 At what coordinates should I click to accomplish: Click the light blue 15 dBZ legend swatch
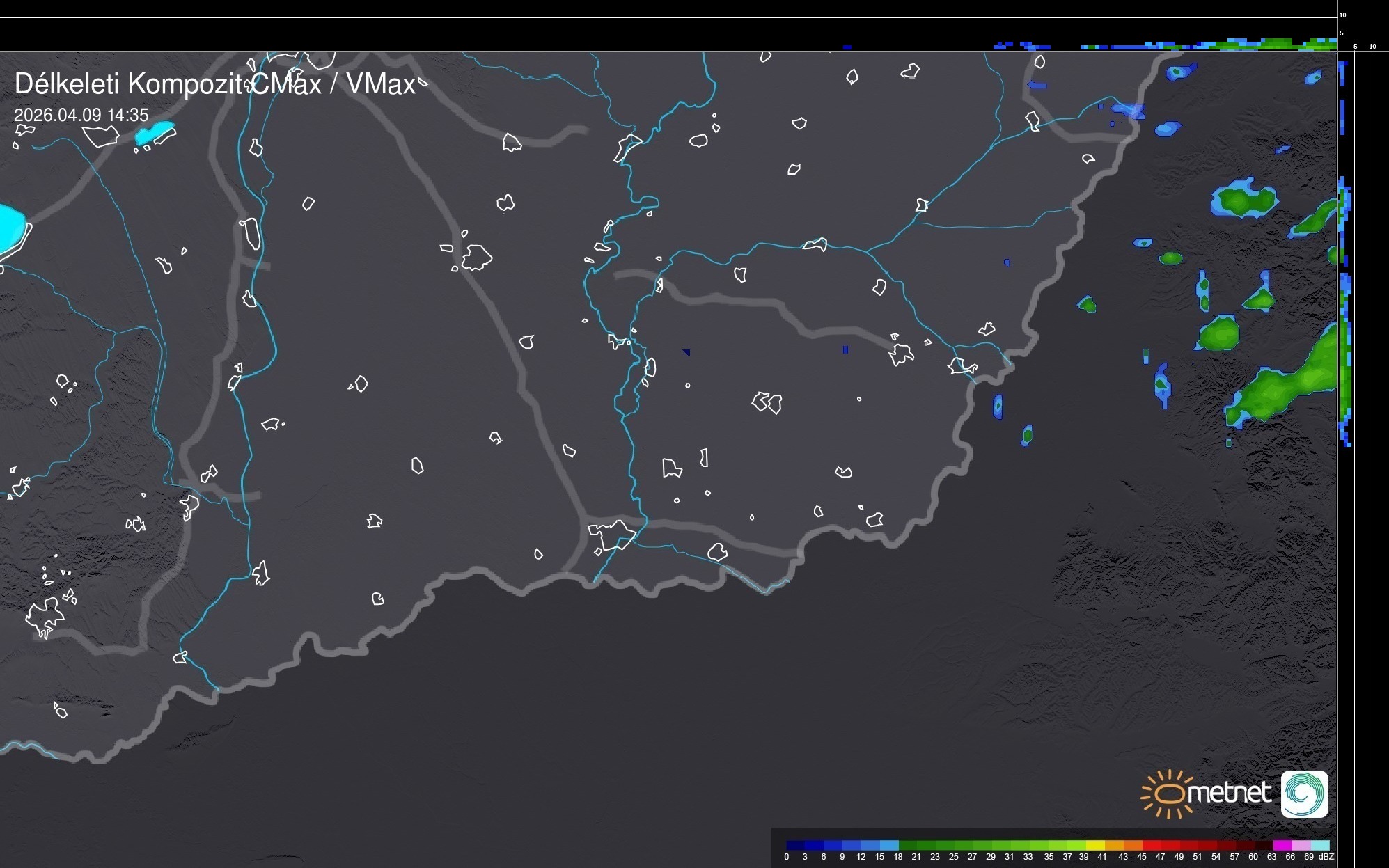point(889,845)
